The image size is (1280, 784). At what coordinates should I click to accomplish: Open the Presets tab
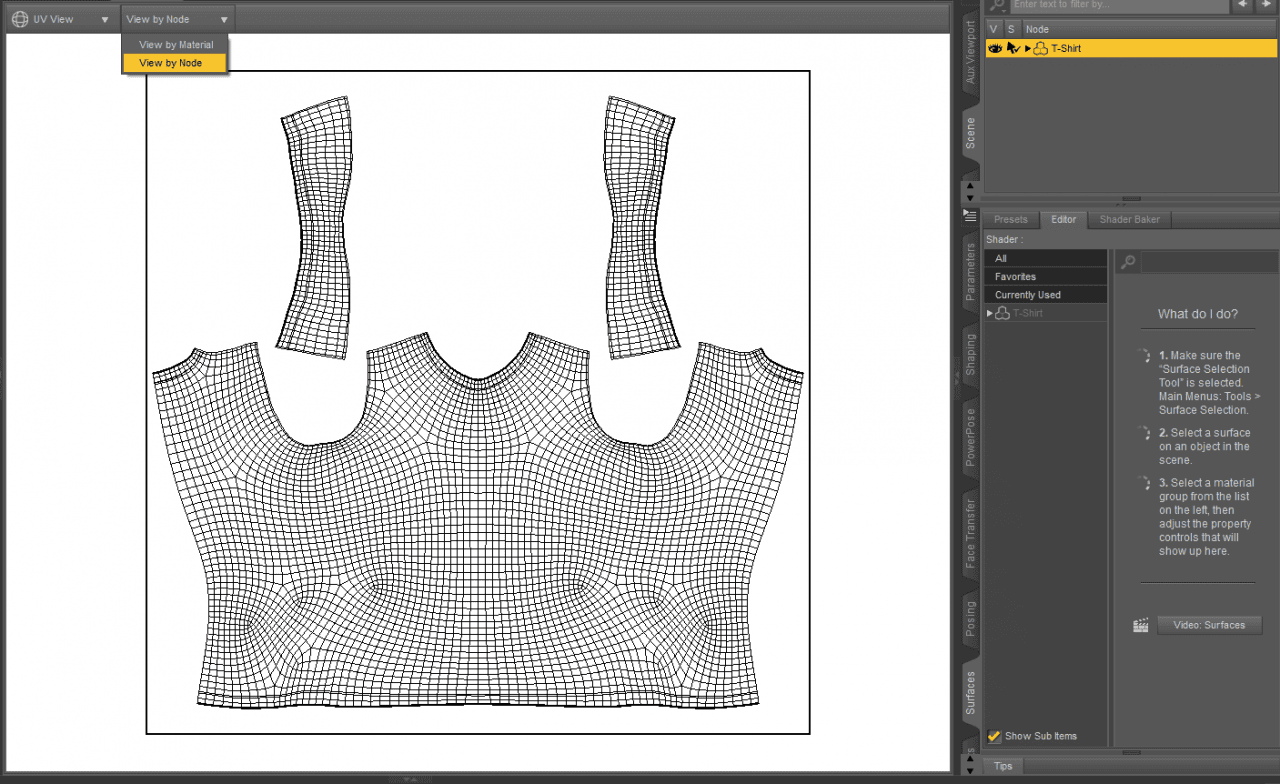[1011, 219]
